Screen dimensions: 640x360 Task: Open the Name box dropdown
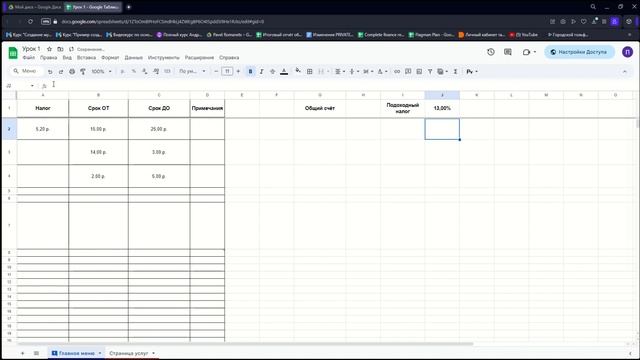pos(32,86)
